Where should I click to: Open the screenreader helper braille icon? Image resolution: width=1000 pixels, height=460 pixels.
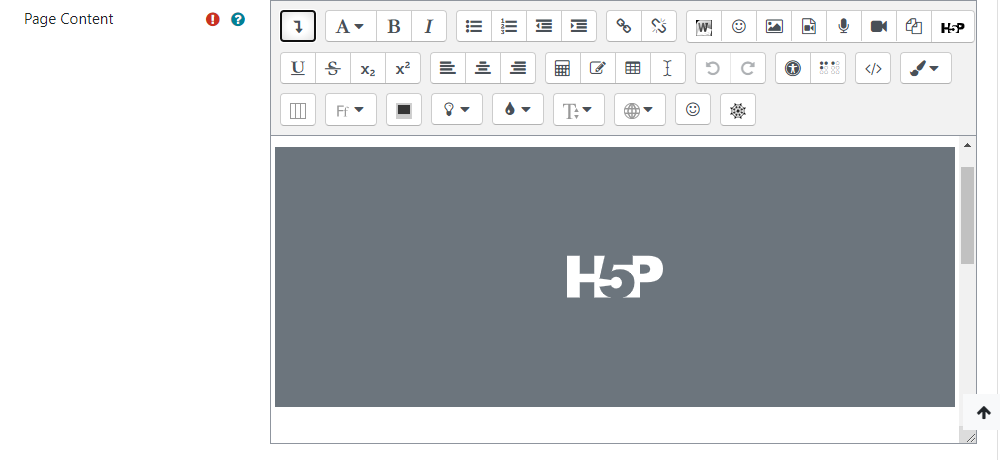(828, 68)
